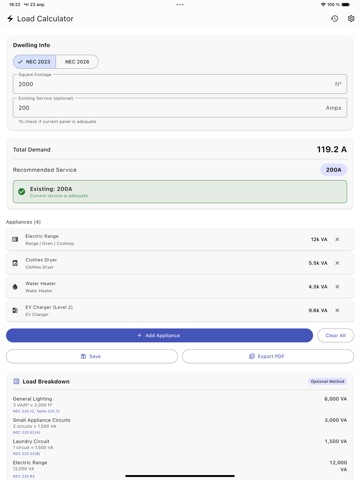Click the Dwelling Info heading

pos(31,45)
